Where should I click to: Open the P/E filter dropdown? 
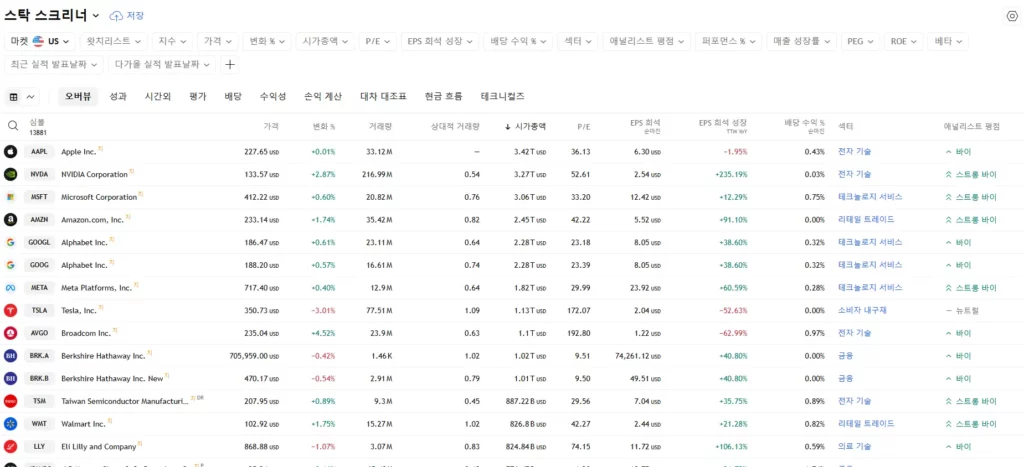coord(377,41)
